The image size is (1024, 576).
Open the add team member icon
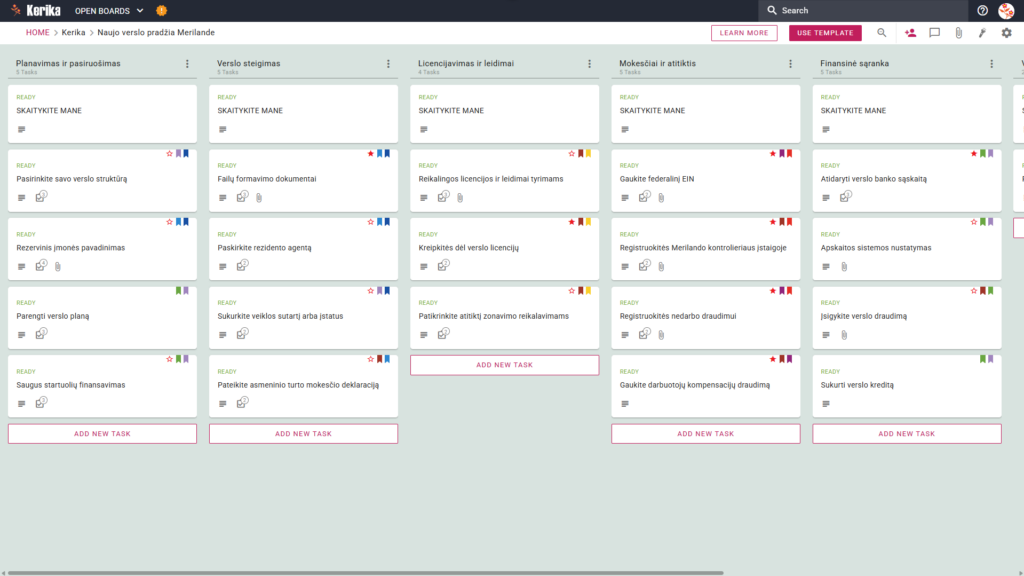click(910, 33)
